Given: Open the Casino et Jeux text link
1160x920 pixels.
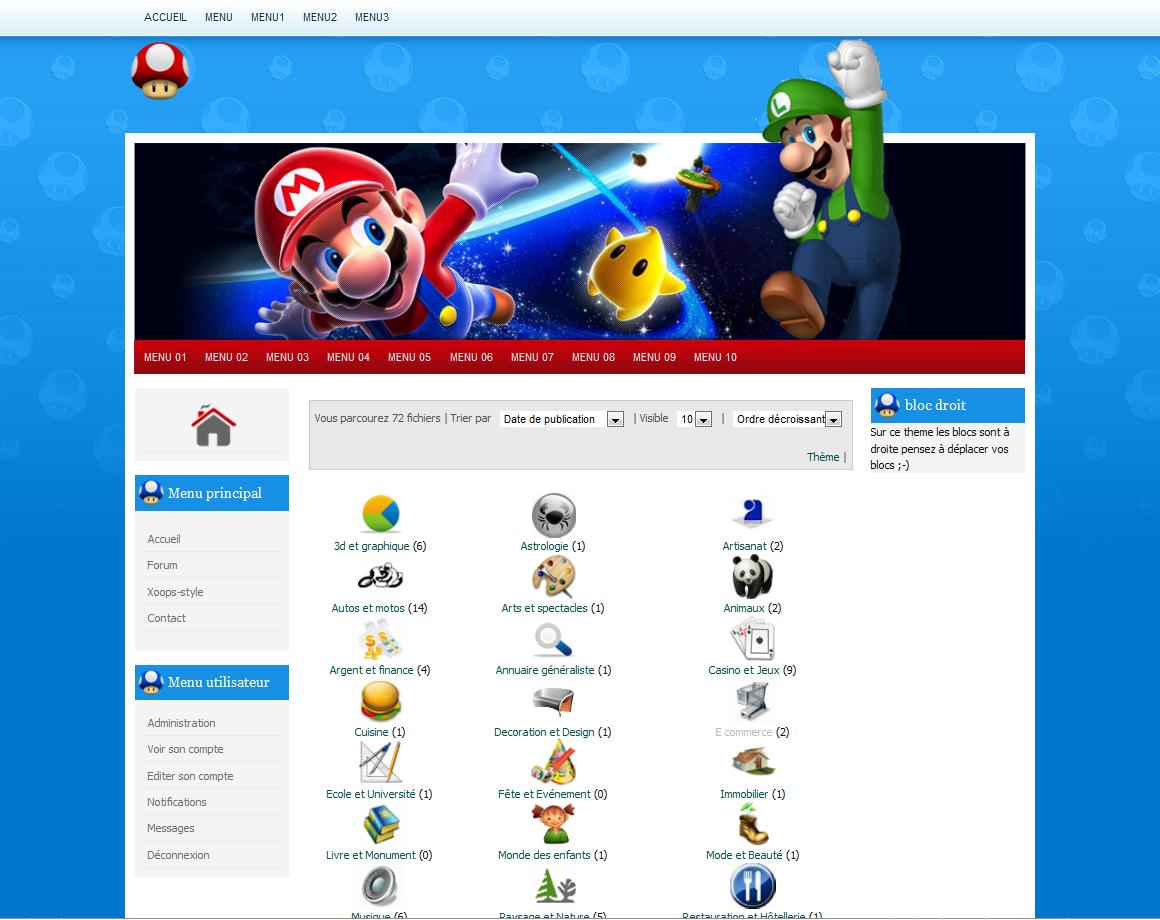Looking at the screenshot, I should tap(743, 670).
